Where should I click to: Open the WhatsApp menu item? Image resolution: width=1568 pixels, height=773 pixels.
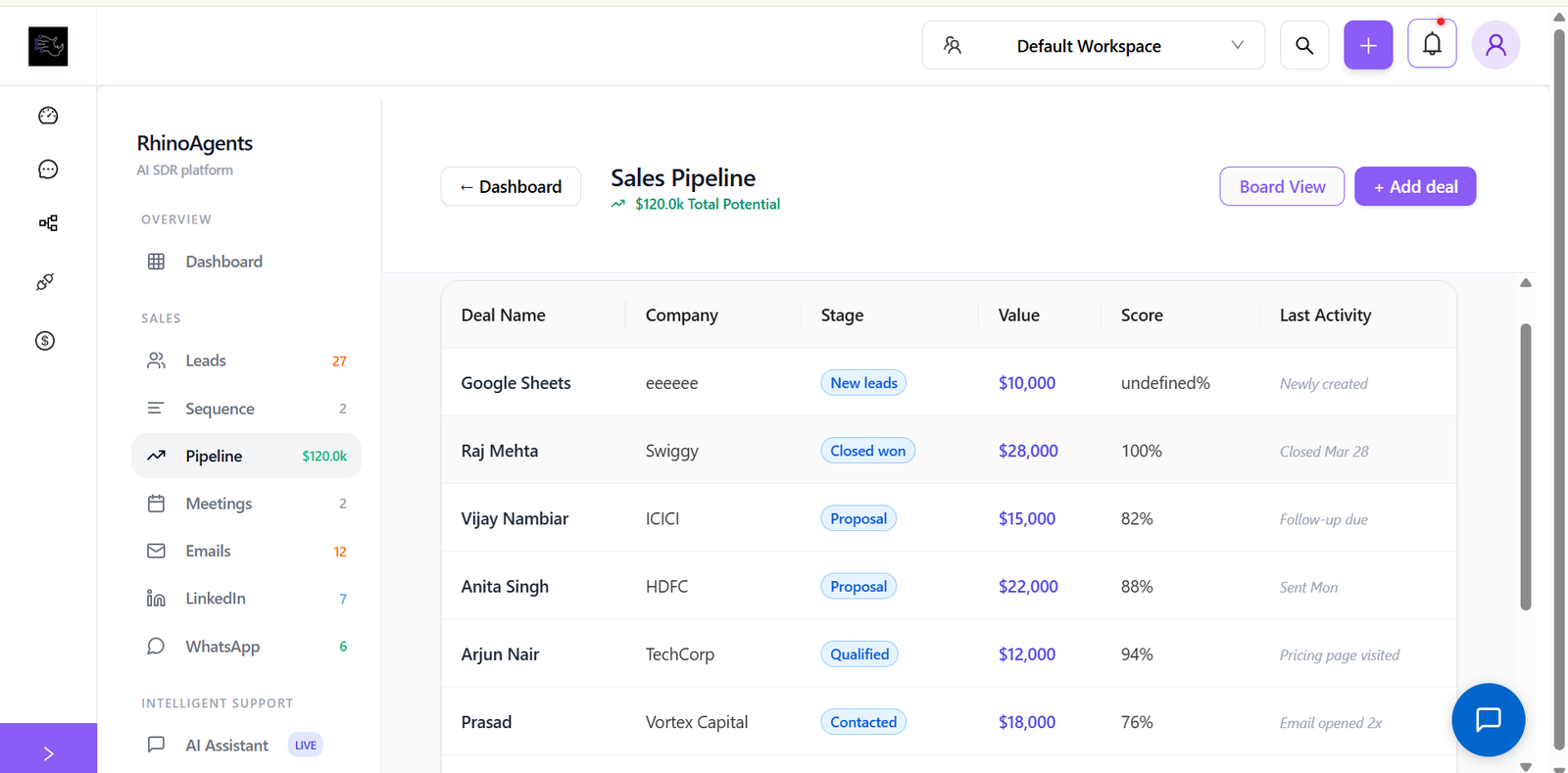(x=246, y=647)
